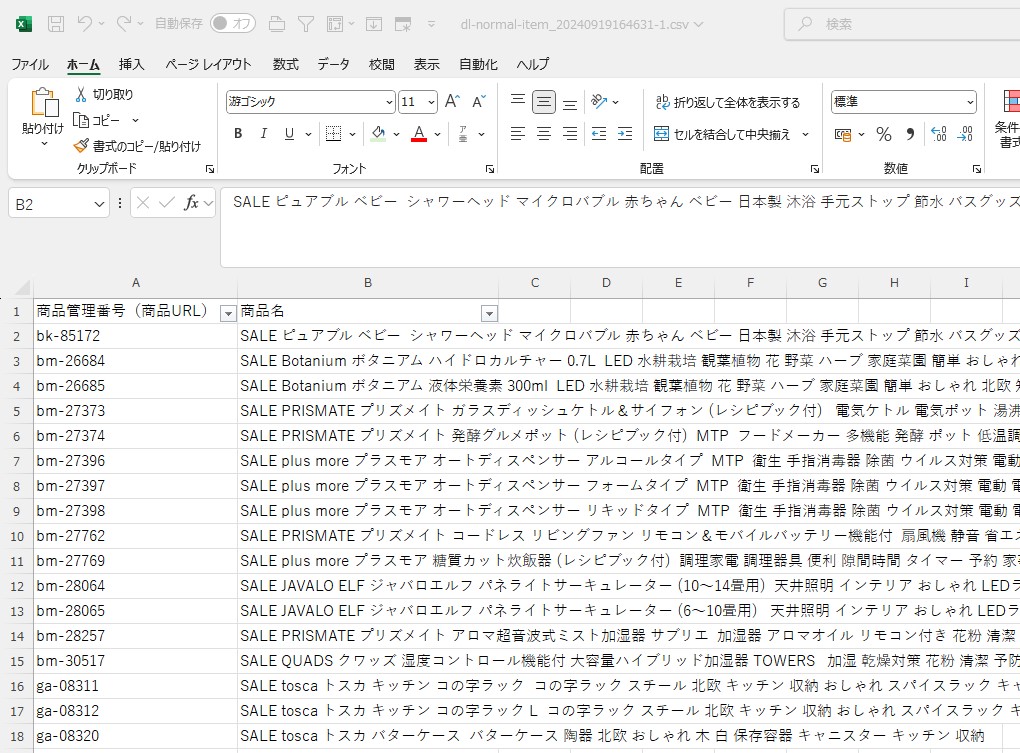Apply the comma style number format
Image resolution: width=1020 pixels, height=753 pixels.
910,135
